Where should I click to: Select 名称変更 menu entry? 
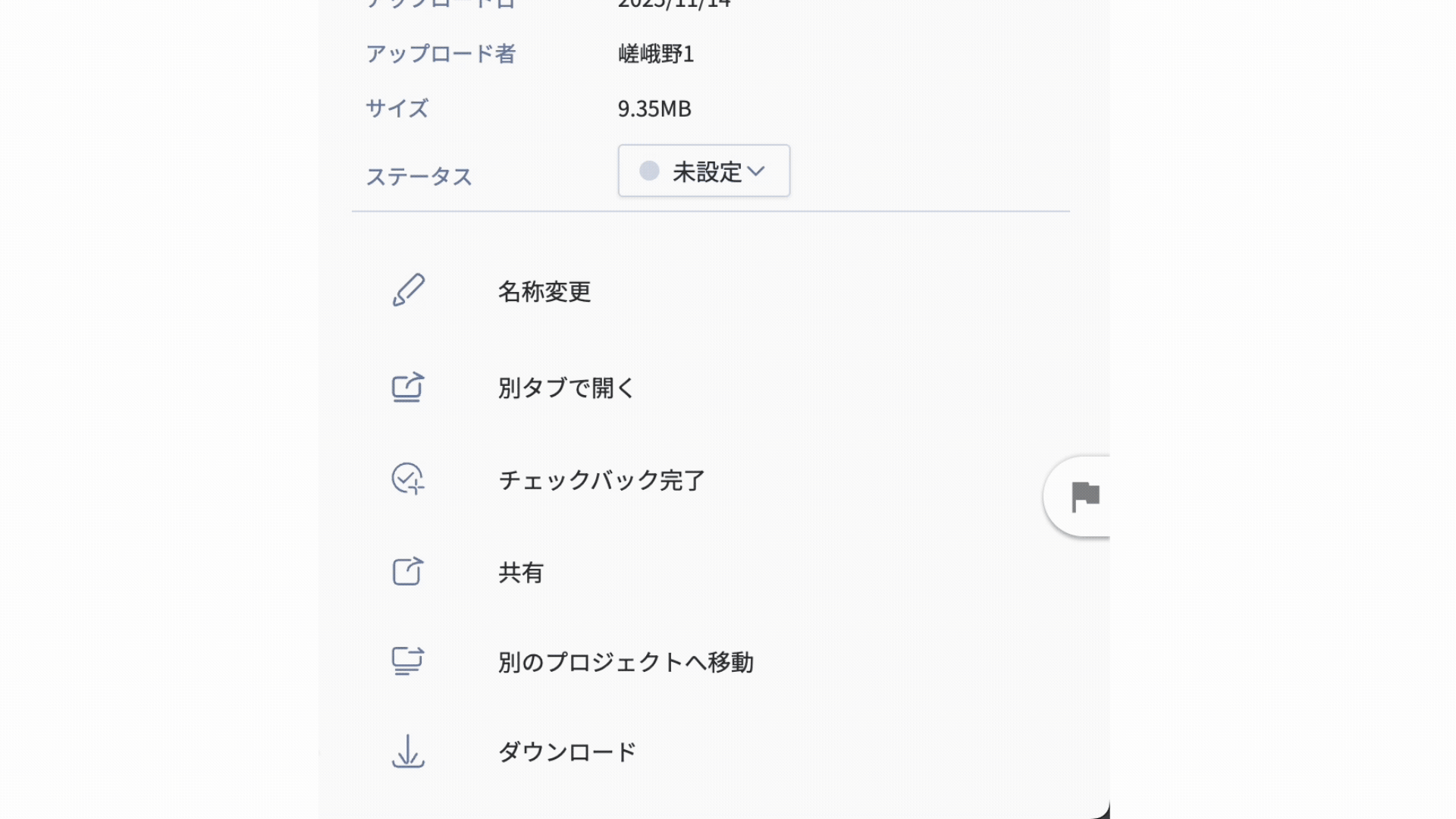[x=544, y=292]
